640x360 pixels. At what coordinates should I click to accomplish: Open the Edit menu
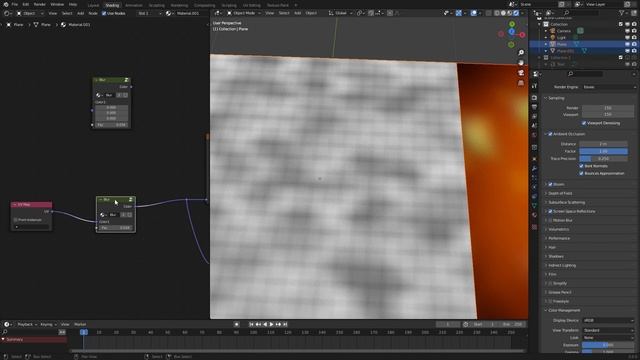click(26, 4)
